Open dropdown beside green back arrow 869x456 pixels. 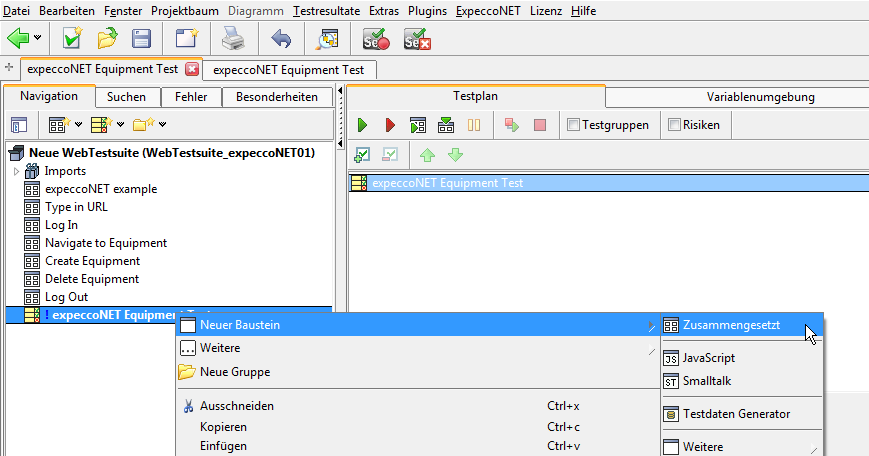[38, 39]
